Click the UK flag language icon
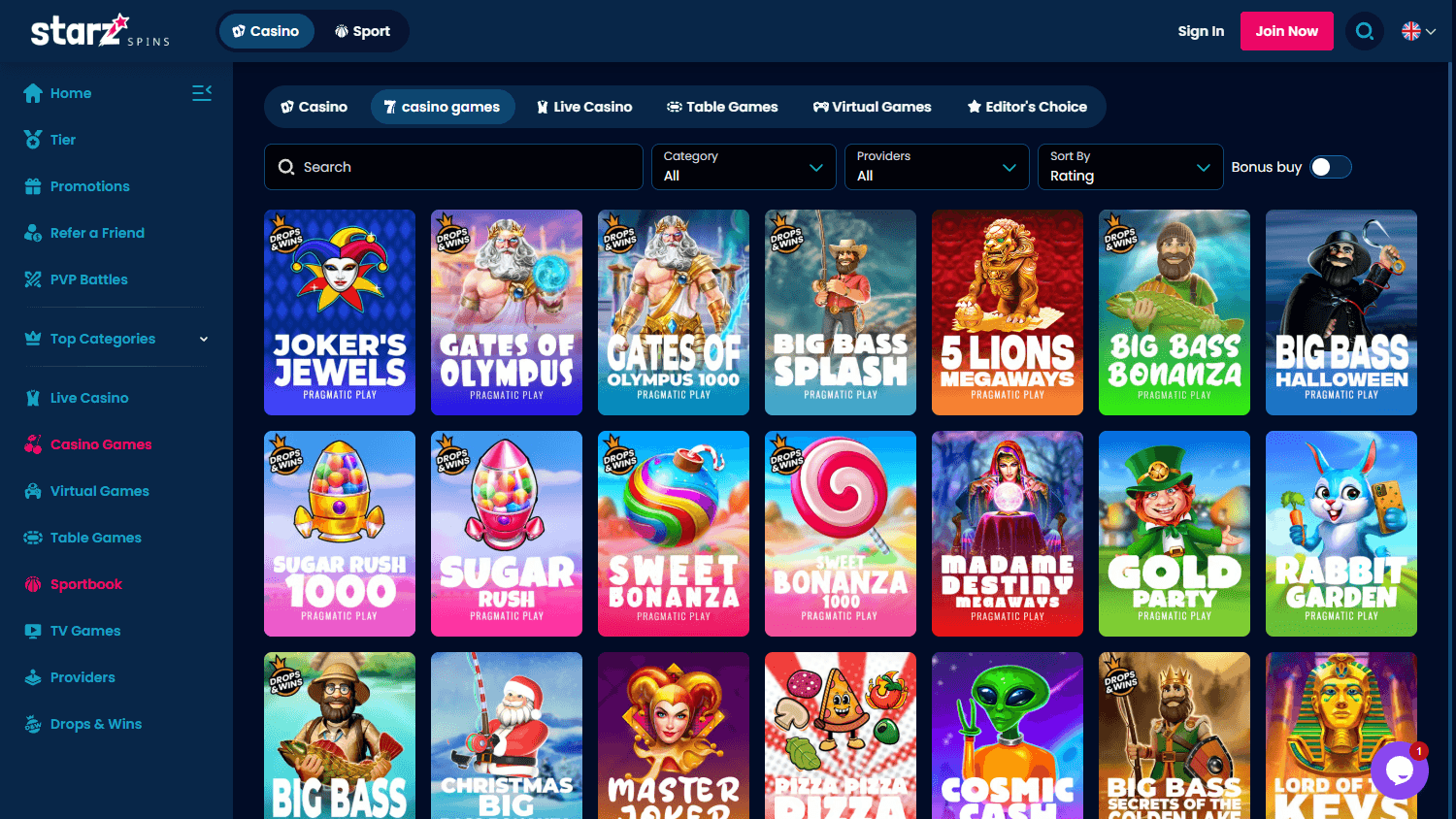The height and width of the screenshot is (819, 1456). click(x=1411, y=31)
